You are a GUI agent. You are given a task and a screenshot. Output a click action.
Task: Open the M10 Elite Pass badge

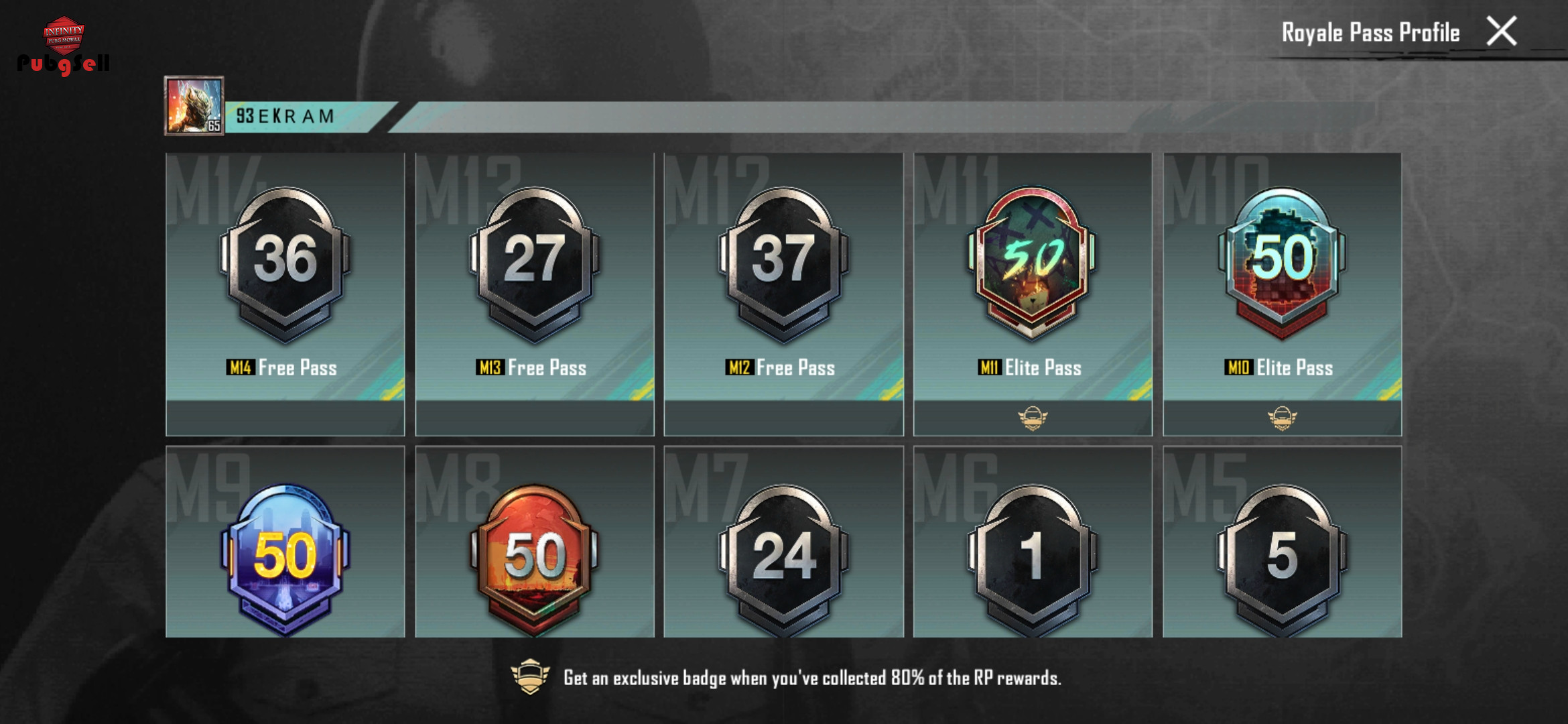click(x=1283, y=263)
